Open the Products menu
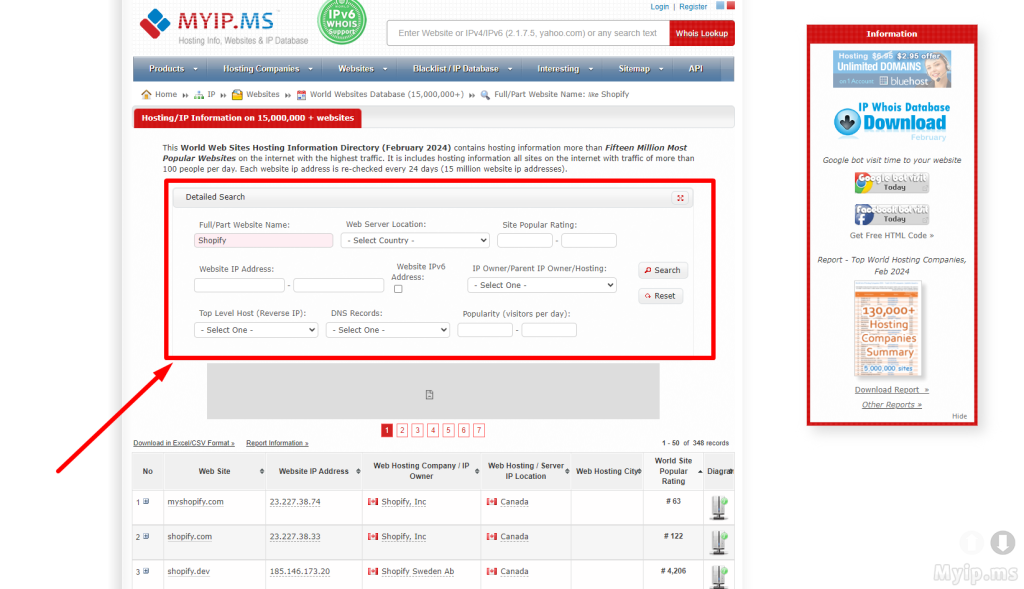Screen dimensions: 1024x589 [172, 69]
